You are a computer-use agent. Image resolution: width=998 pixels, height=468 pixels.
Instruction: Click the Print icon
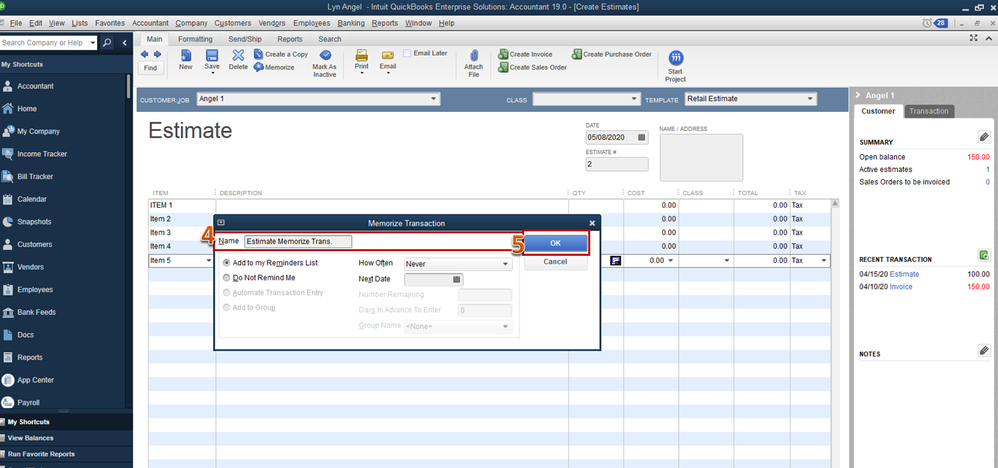pyautogui.click(x=362, y=55)
